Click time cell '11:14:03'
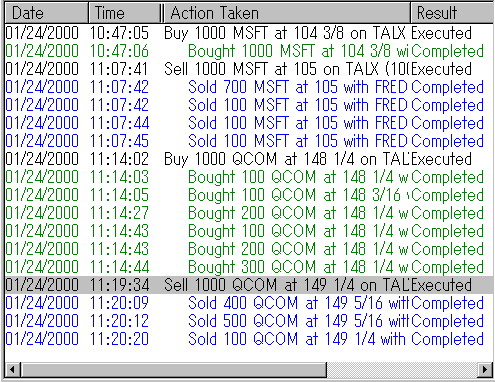Viewport: 495px width, 382px height. pyautogui.click(x=119, y=177)
